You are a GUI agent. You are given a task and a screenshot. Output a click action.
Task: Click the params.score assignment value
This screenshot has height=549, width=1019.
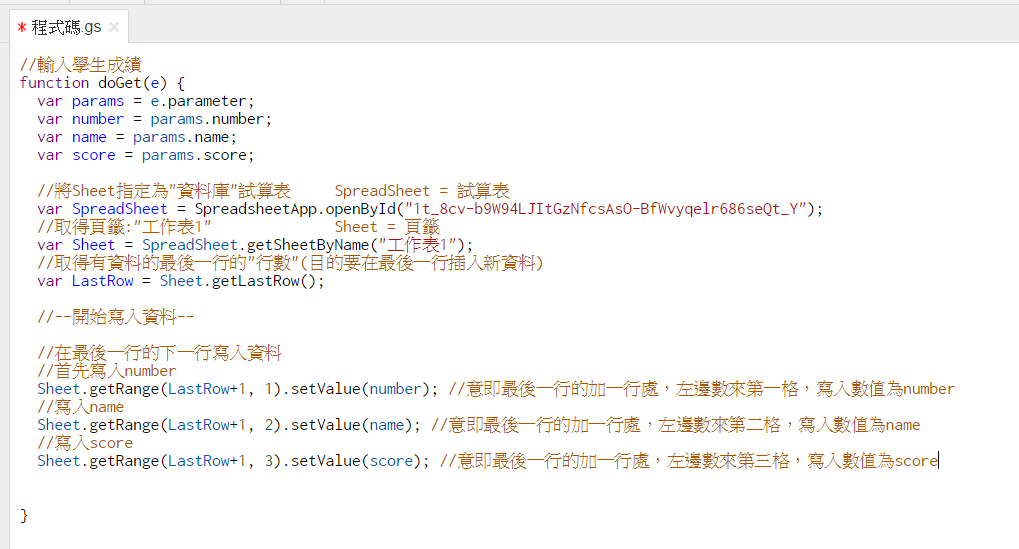click(x=197, y=155)
